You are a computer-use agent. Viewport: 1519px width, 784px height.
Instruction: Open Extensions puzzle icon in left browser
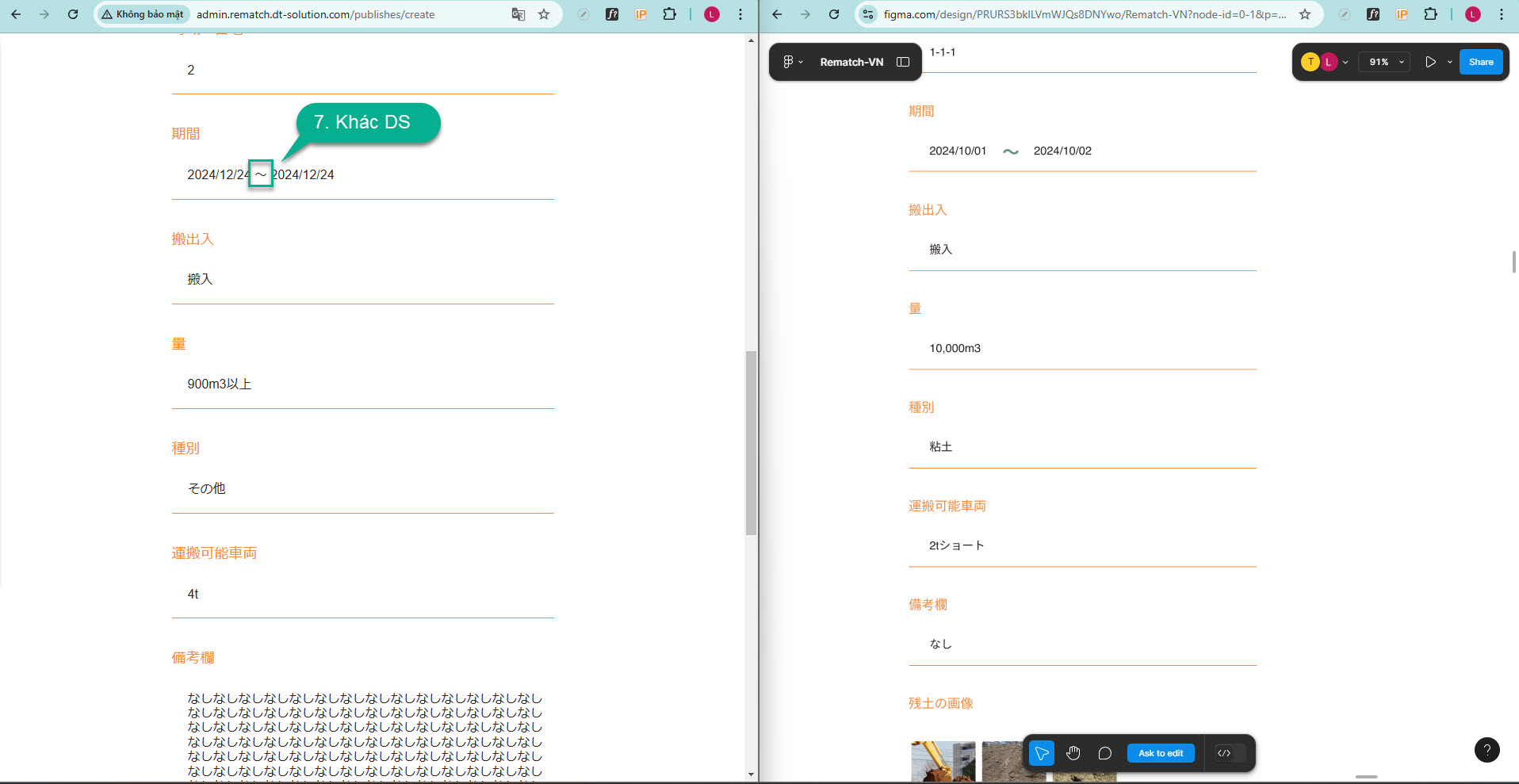tap(670, 14)
